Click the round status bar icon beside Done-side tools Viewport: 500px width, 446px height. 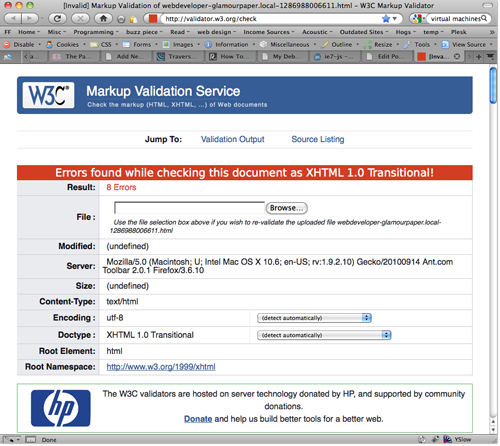[x=422, y=440]
